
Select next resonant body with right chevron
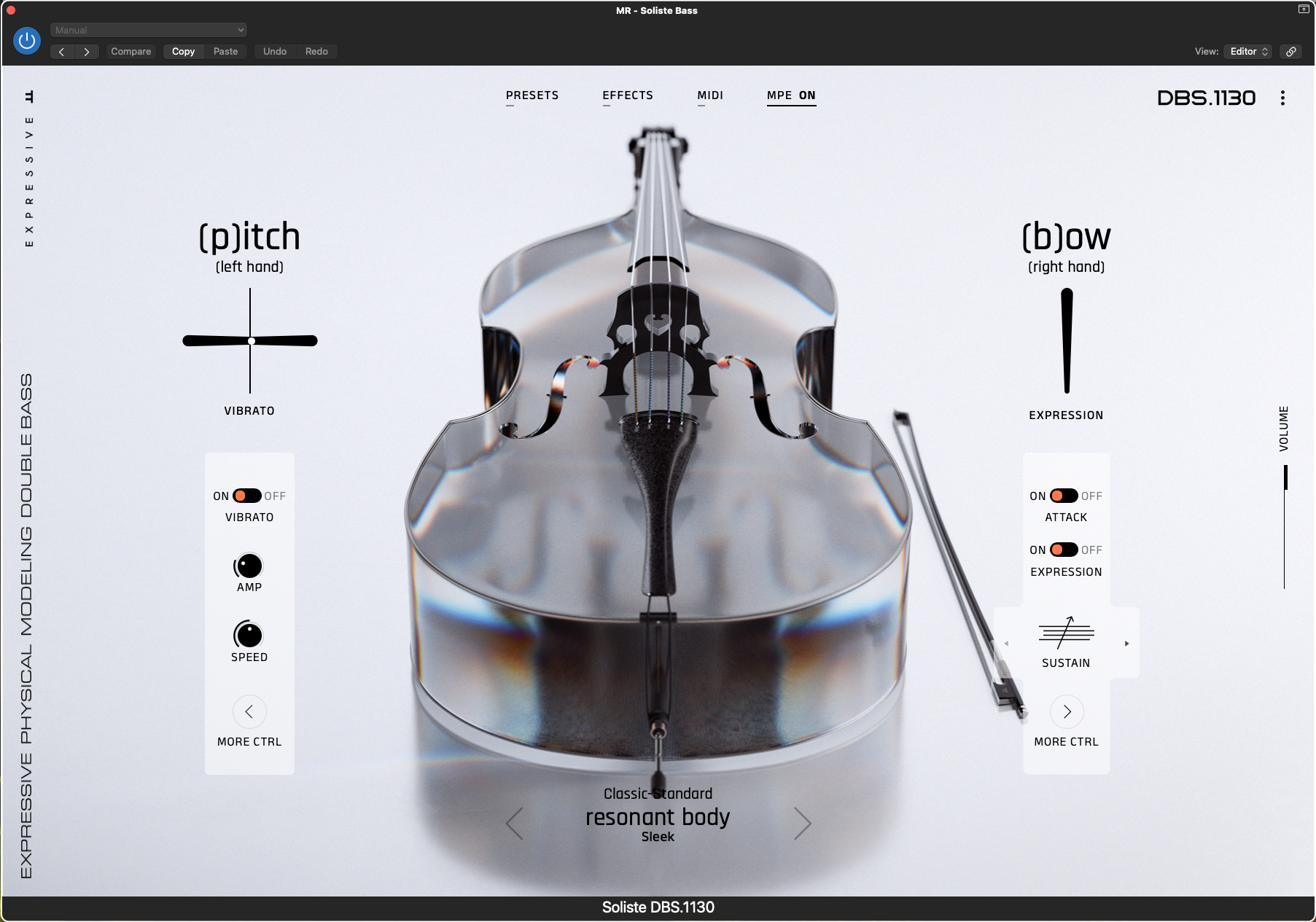802,824
